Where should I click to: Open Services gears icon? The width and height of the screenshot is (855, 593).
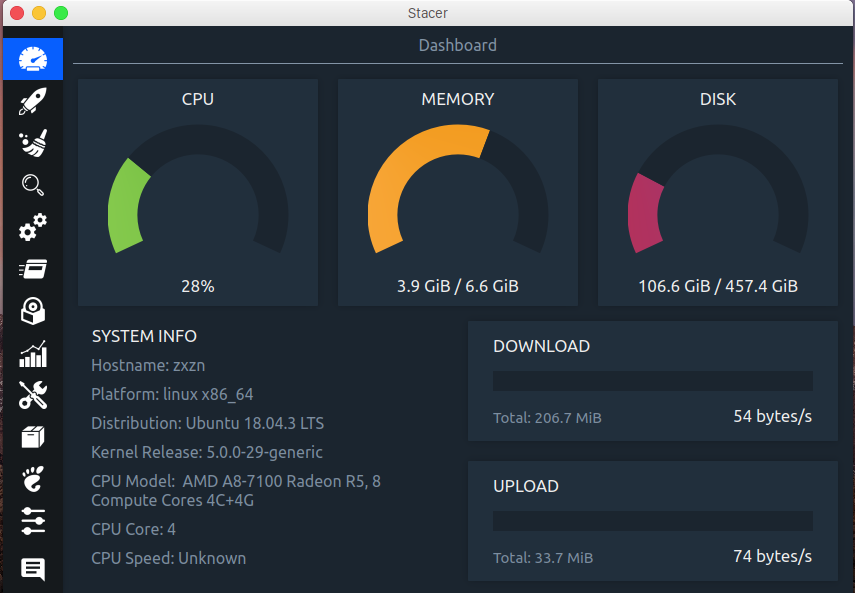click(x=33, y=227)
